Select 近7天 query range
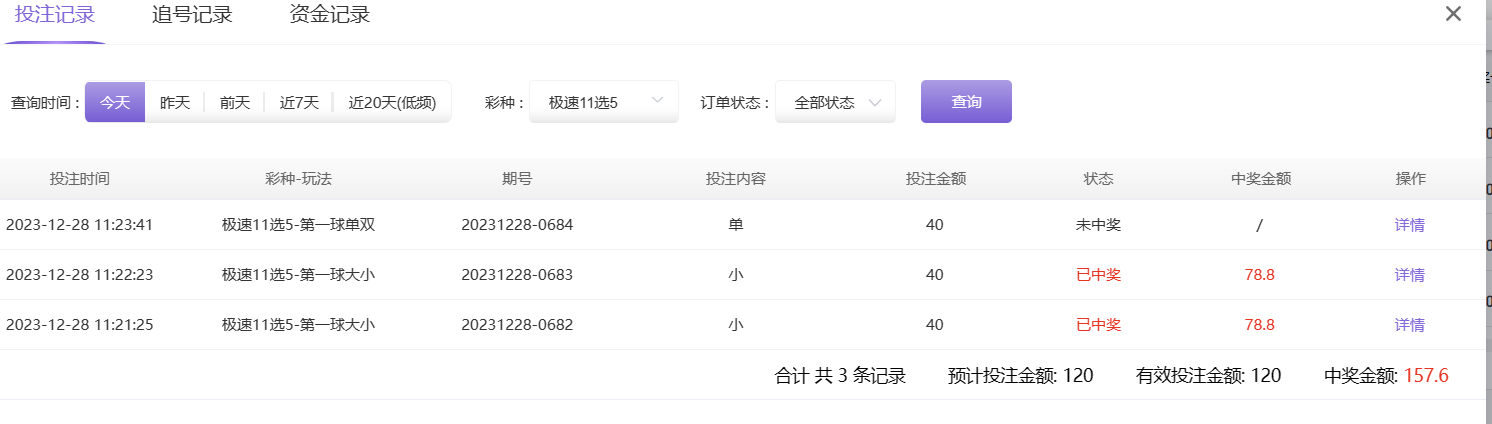 coord(299,102)
